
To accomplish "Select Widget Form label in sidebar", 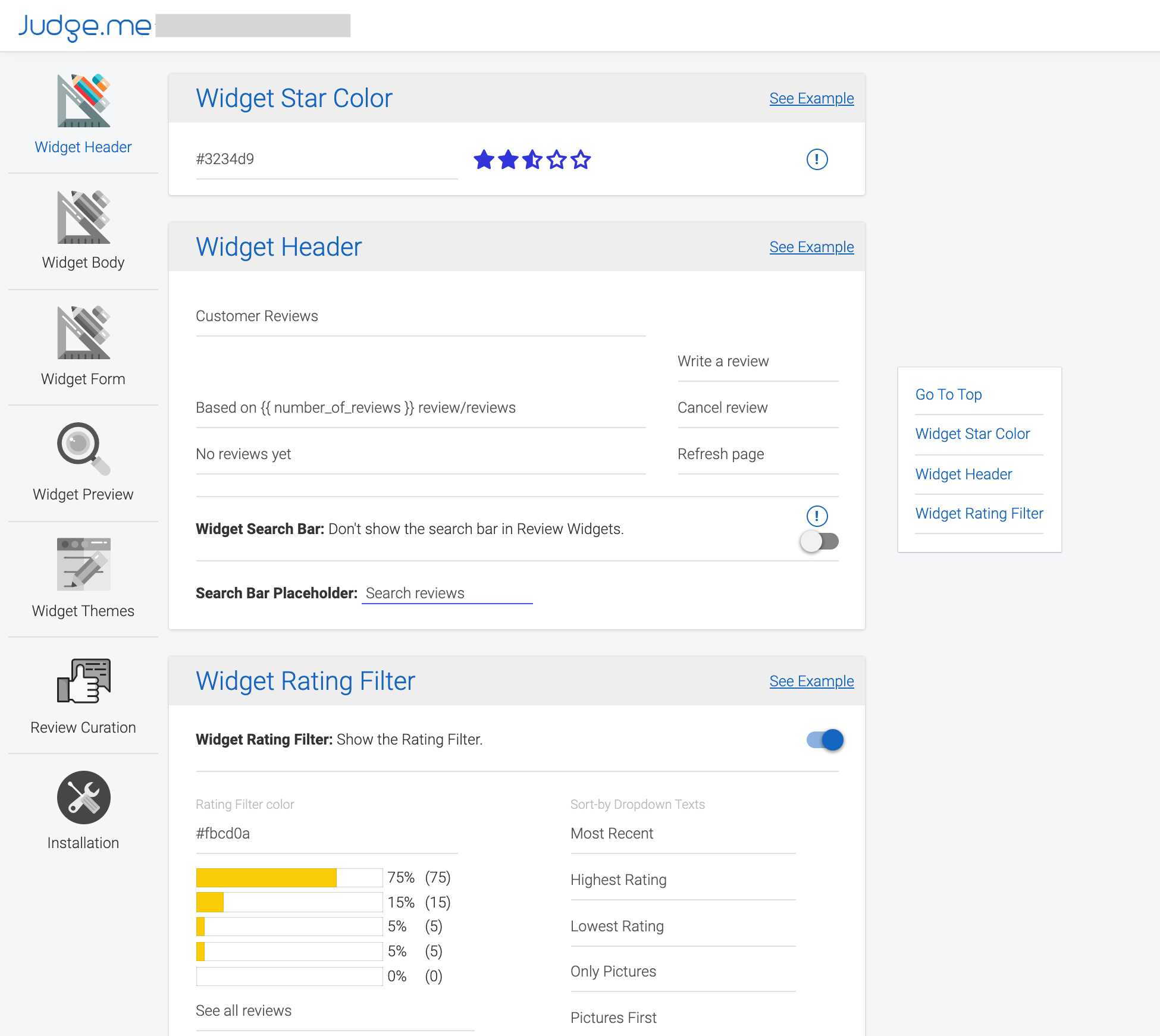I will click(83, 379).
